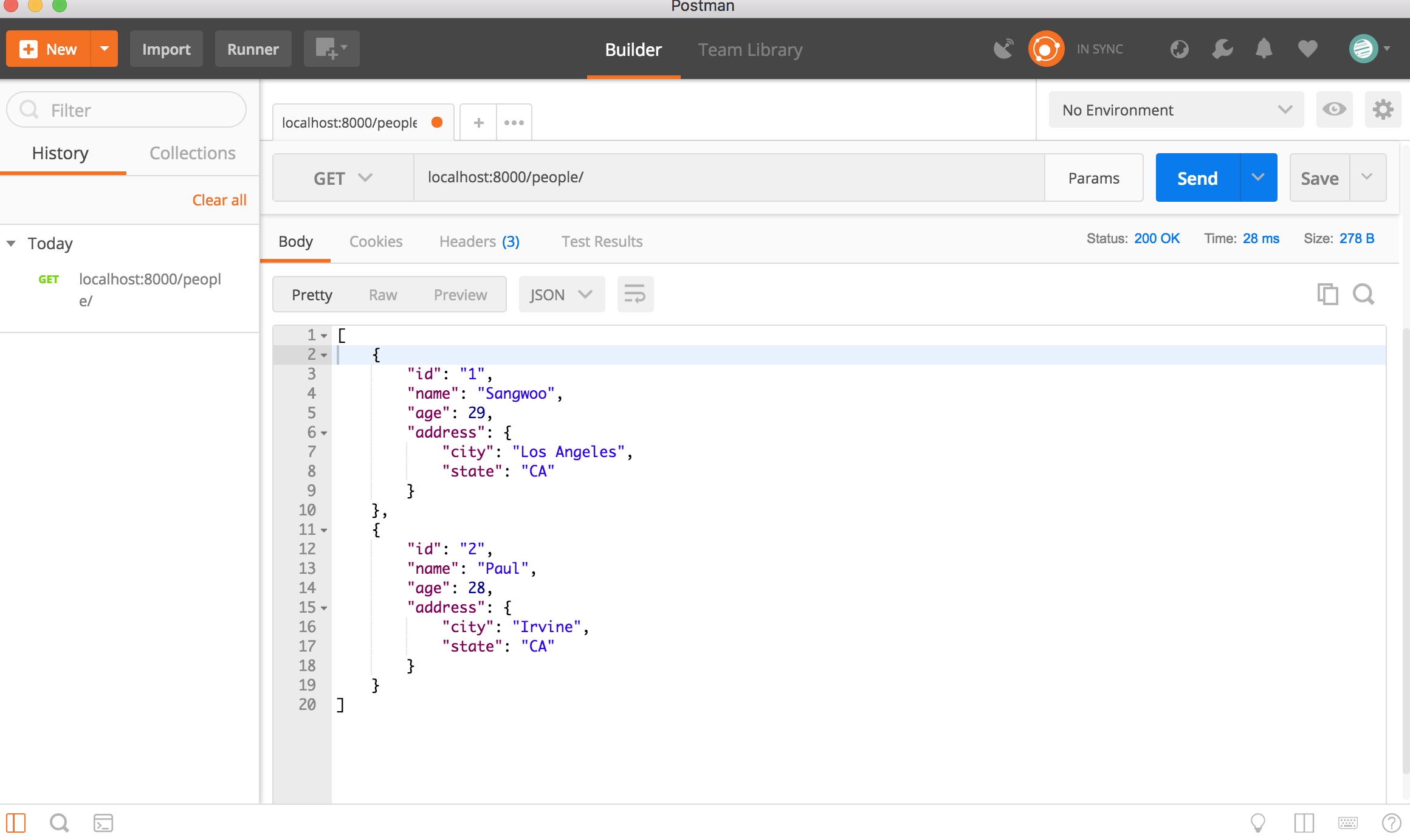Click the Clear all link
The image size is (1410, 840).
pyautogui.click(x=219, y=200)
